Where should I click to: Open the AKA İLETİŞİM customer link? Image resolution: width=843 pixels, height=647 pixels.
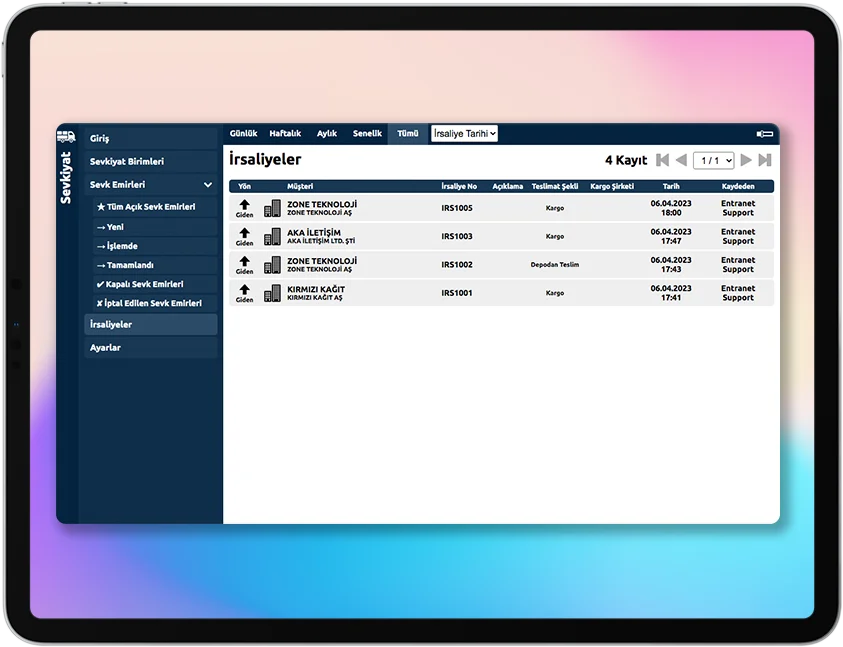tap(314, 232)
